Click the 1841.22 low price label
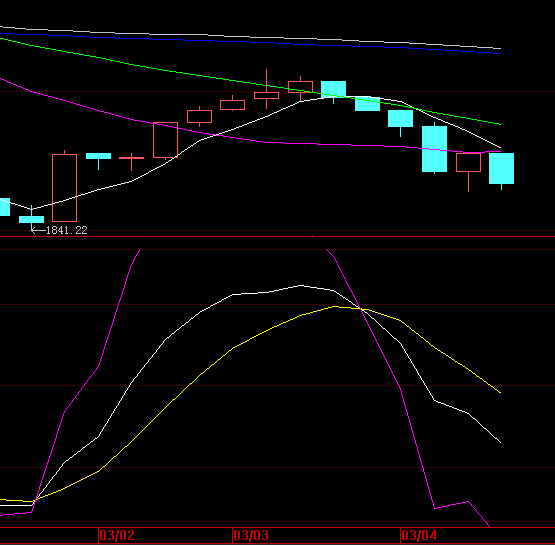This screenshot has height=545, width=555. (67, 230)
